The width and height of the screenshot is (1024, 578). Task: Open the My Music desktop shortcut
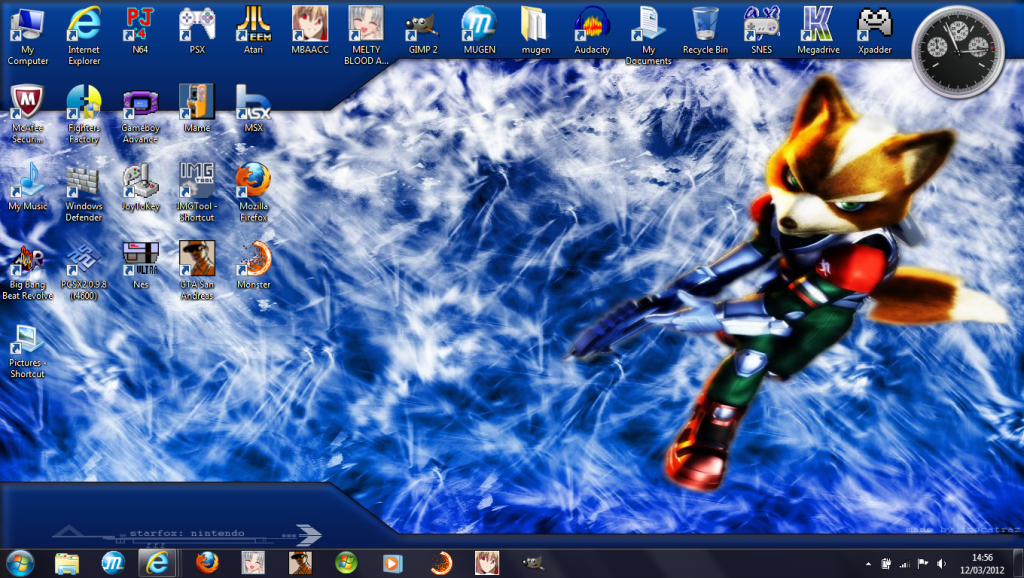point(27,187)
